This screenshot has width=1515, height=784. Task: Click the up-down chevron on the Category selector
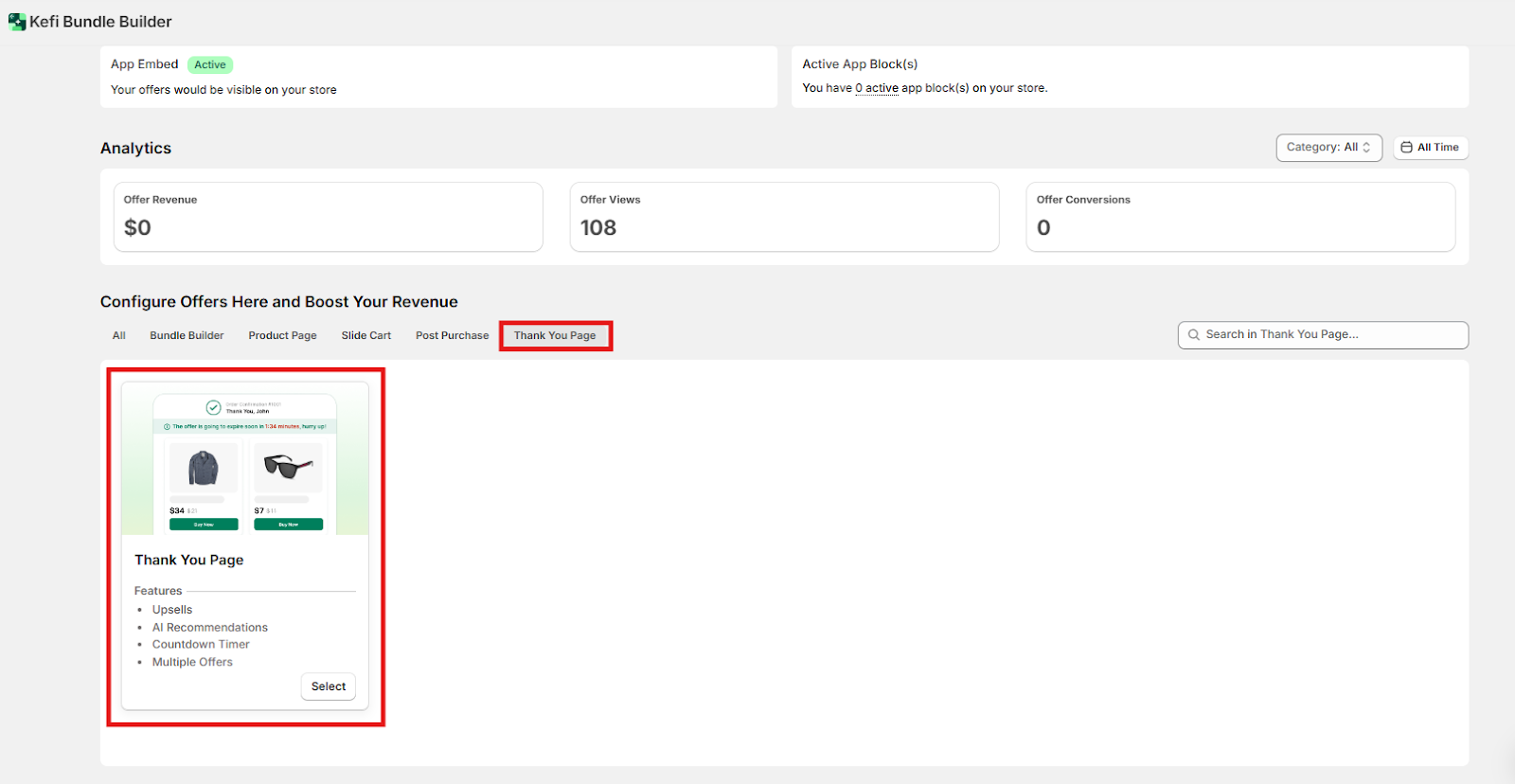(x=1366, y=148)
